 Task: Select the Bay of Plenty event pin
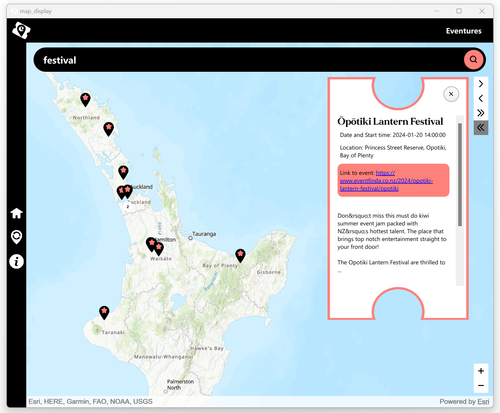pos(240,255)
